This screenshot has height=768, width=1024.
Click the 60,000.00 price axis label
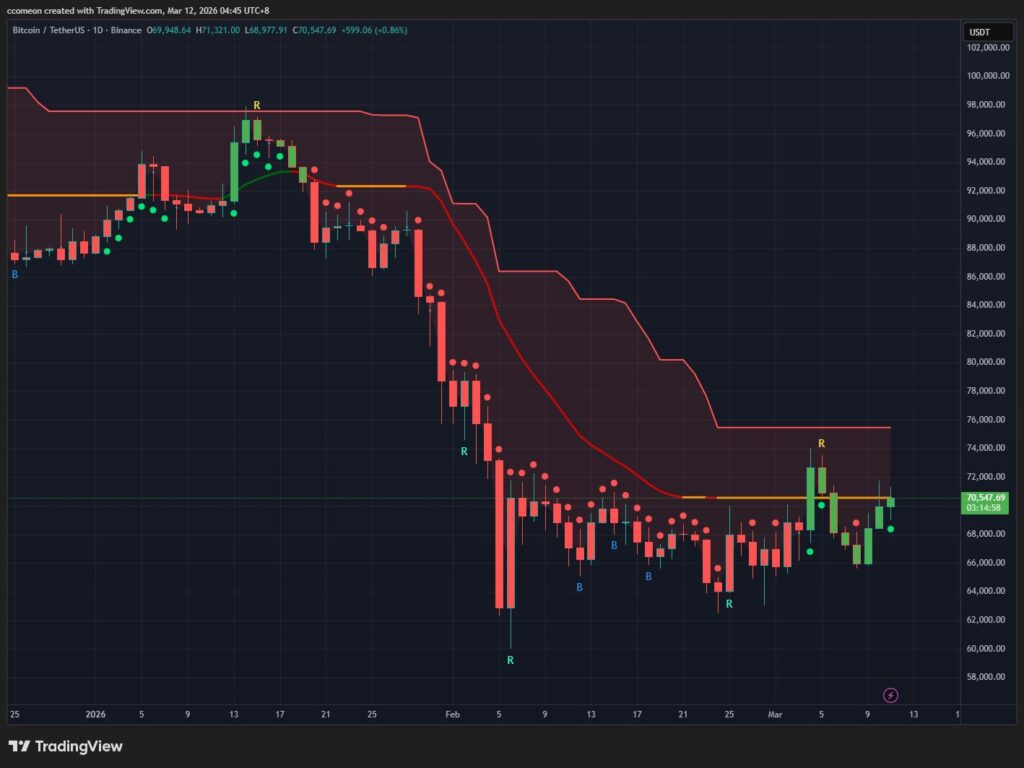pos(987,648)
